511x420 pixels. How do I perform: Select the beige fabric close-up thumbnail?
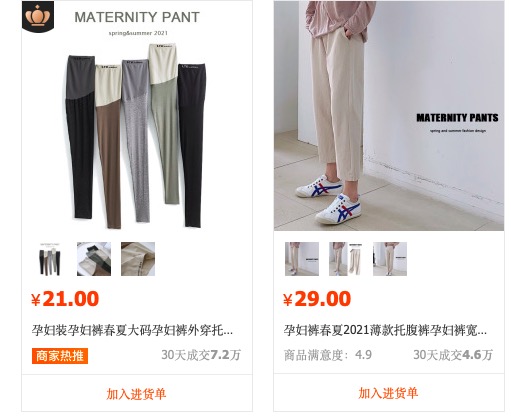[x=138, y=259]
